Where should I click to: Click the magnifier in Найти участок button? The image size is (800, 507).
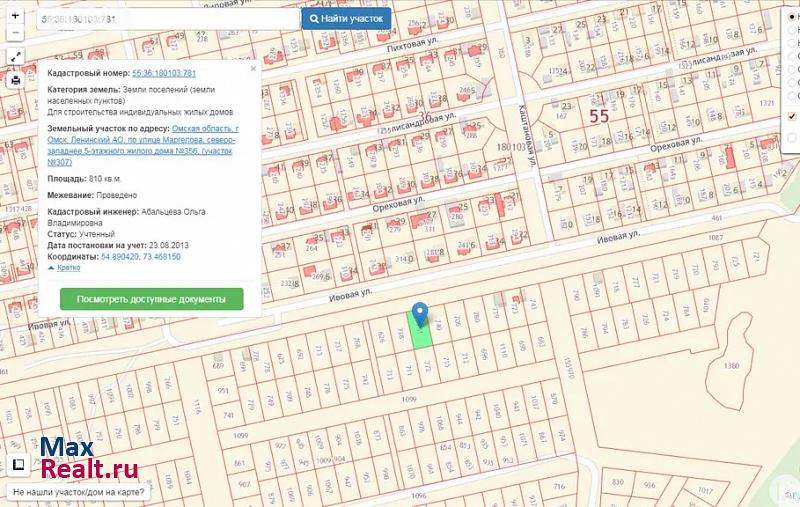pyautogui.click(x=315, y=19)
